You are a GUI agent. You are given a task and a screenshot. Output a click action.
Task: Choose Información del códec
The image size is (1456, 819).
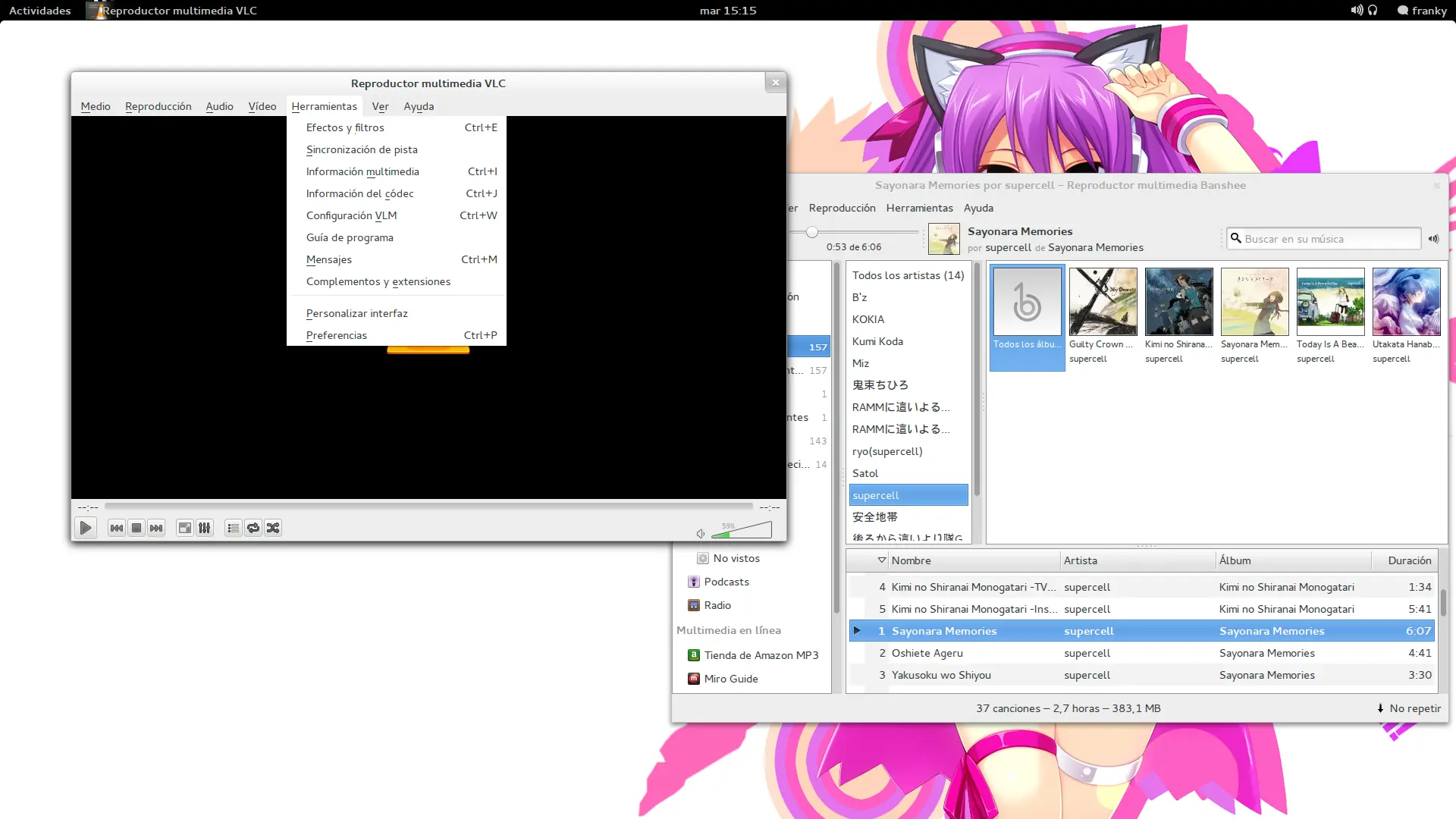[x=397, y=193]
